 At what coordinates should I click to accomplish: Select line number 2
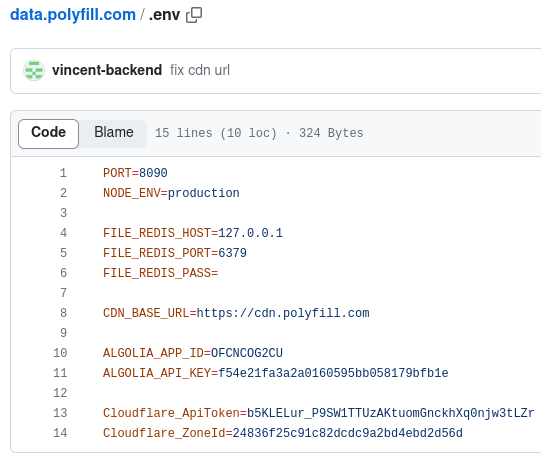click(63, 193)
